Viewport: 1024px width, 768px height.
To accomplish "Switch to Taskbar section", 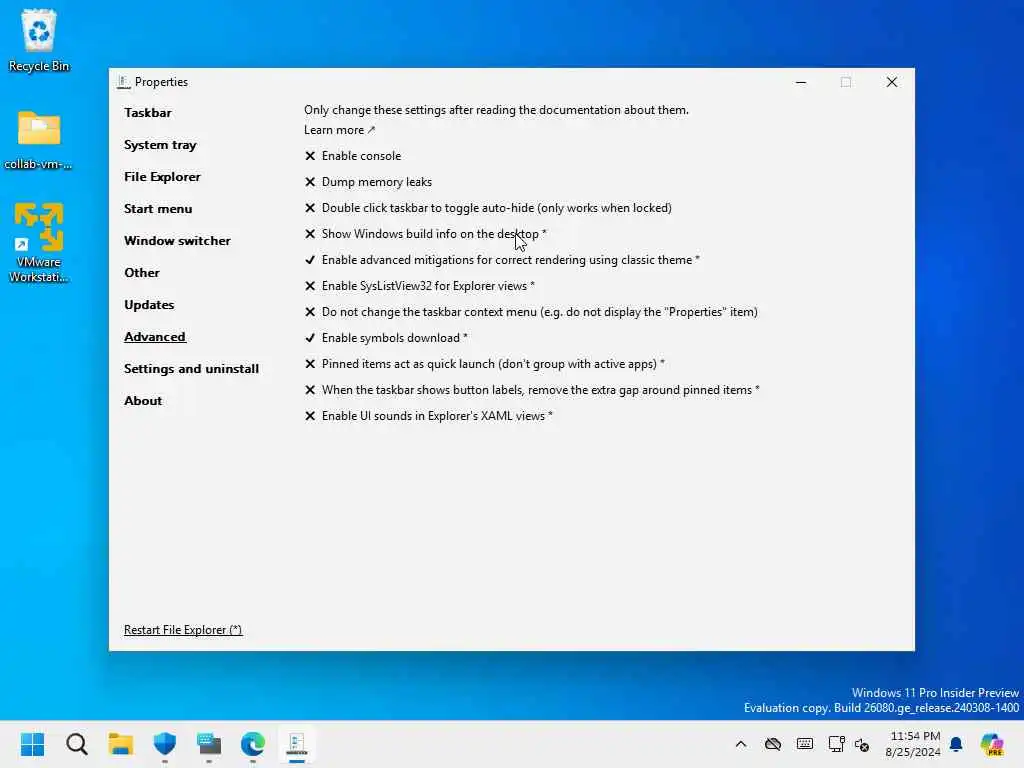I will tap(148, 113).
